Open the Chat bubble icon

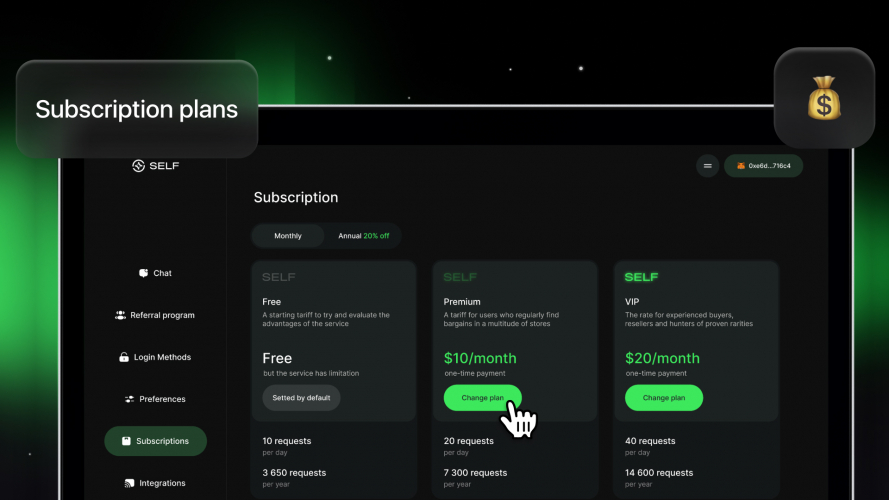[143, 273]
